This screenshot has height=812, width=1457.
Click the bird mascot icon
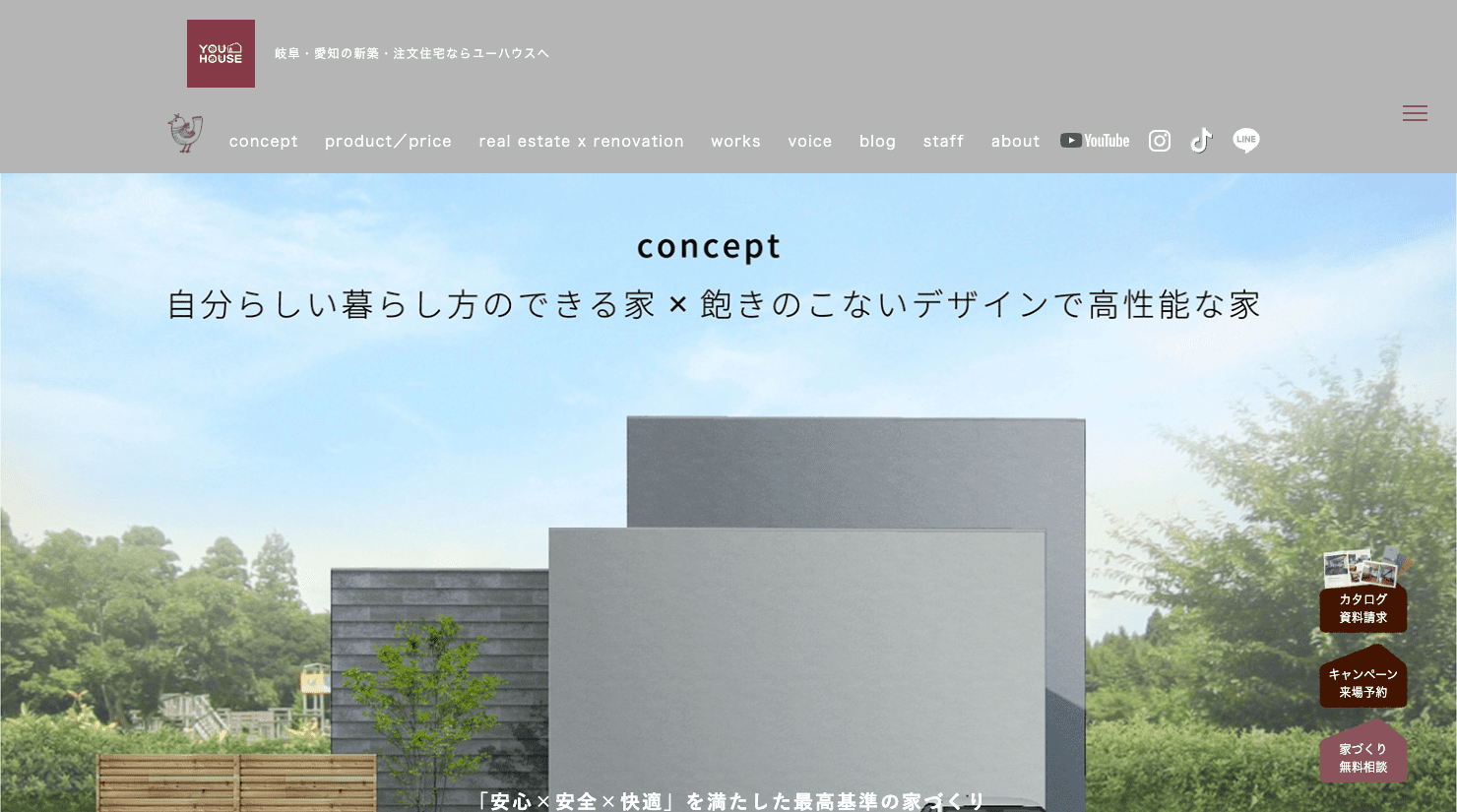[185, 133]
